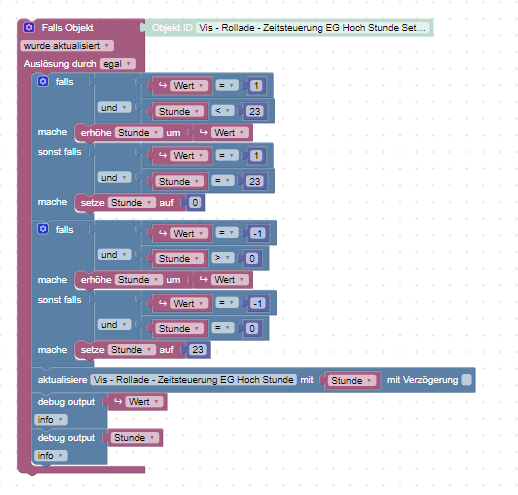Image resolution: width=518 pixels, height=495 pixels.
Task: Edit the 23 value in setze Stunde auf 23
Action: pos(198,350)
